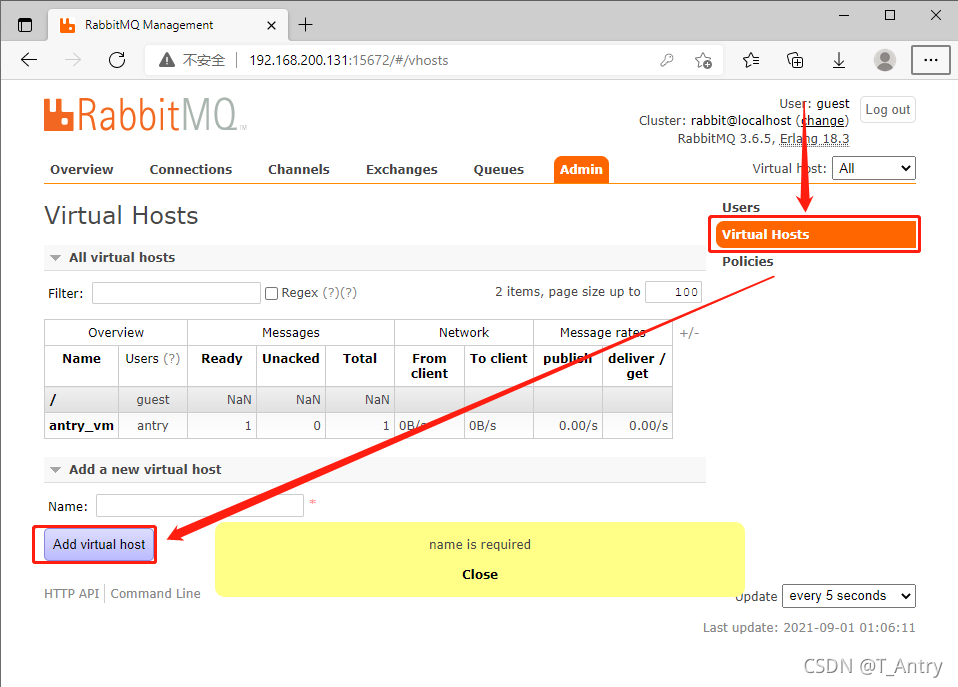Open the browser settings ellipsis menu
The image size is (958, 687).
(931, 60)
